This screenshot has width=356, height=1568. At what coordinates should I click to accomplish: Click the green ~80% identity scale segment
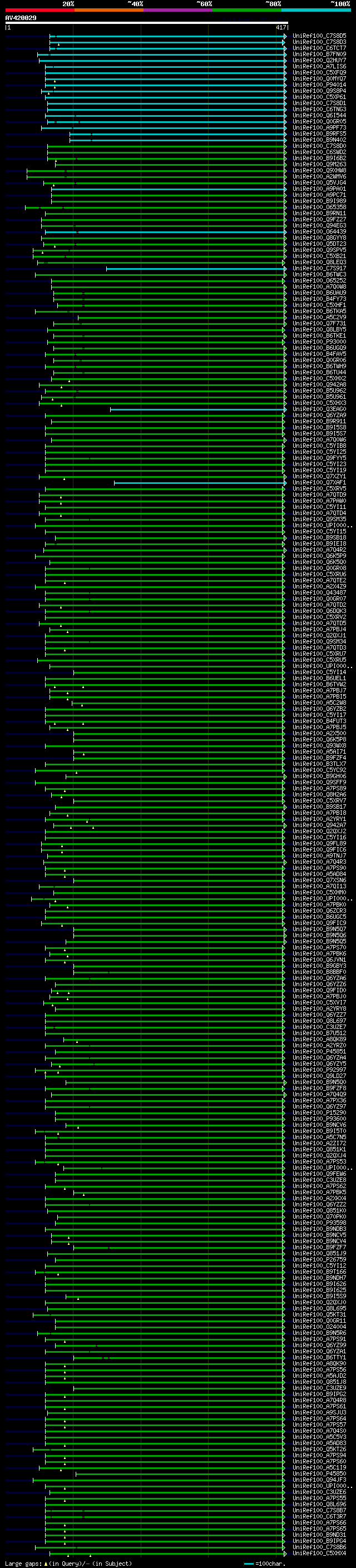click(247, 10)
